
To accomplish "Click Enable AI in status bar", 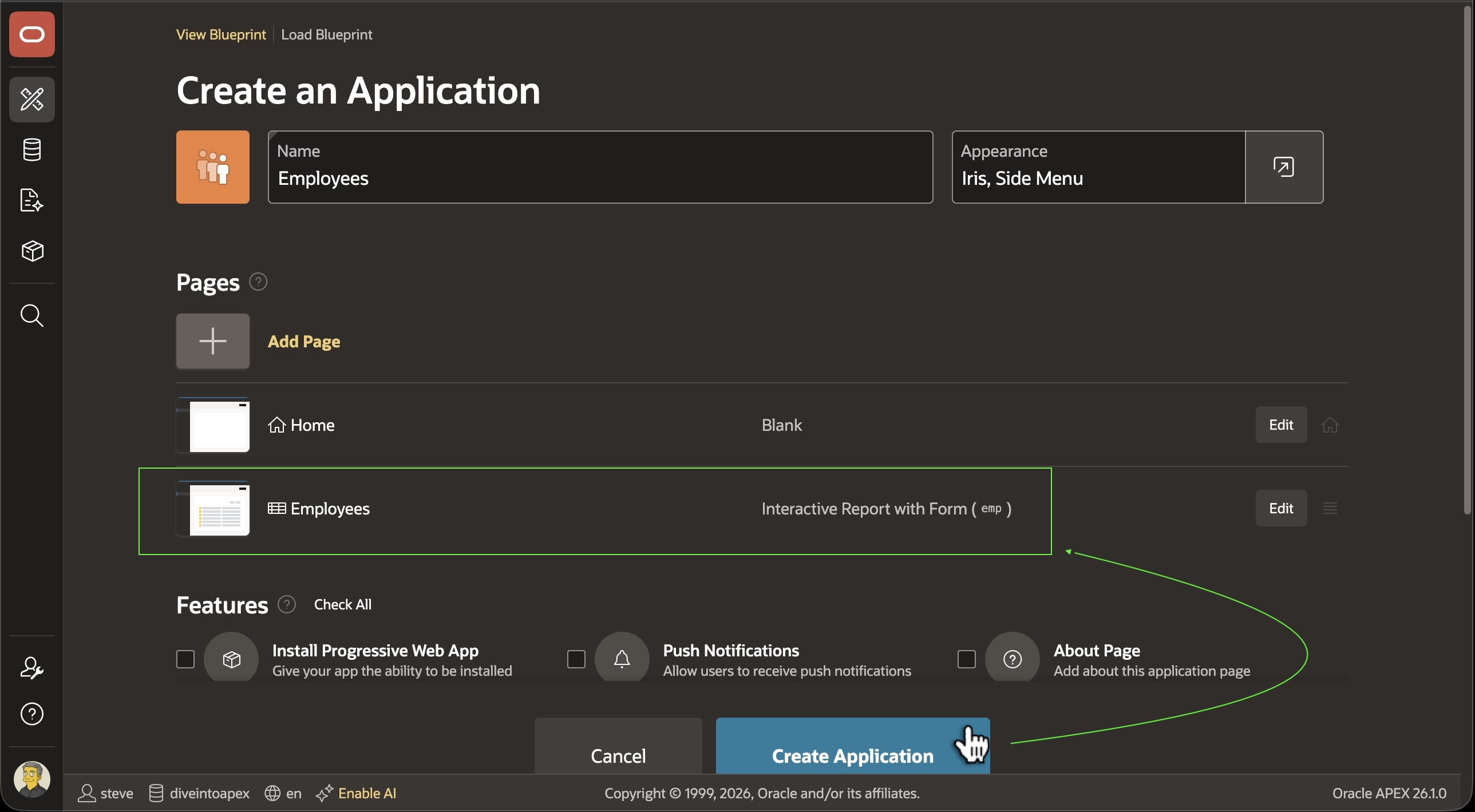I will [356, 793].
